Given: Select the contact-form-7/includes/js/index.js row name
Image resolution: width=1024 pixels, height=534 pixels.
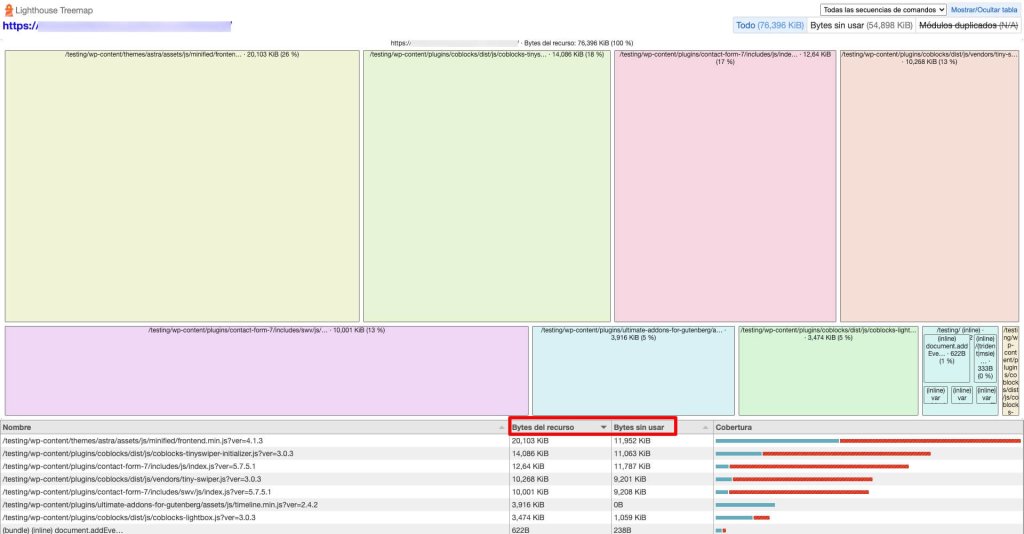Looking at the screenshot, I should [x=129, y=467].
